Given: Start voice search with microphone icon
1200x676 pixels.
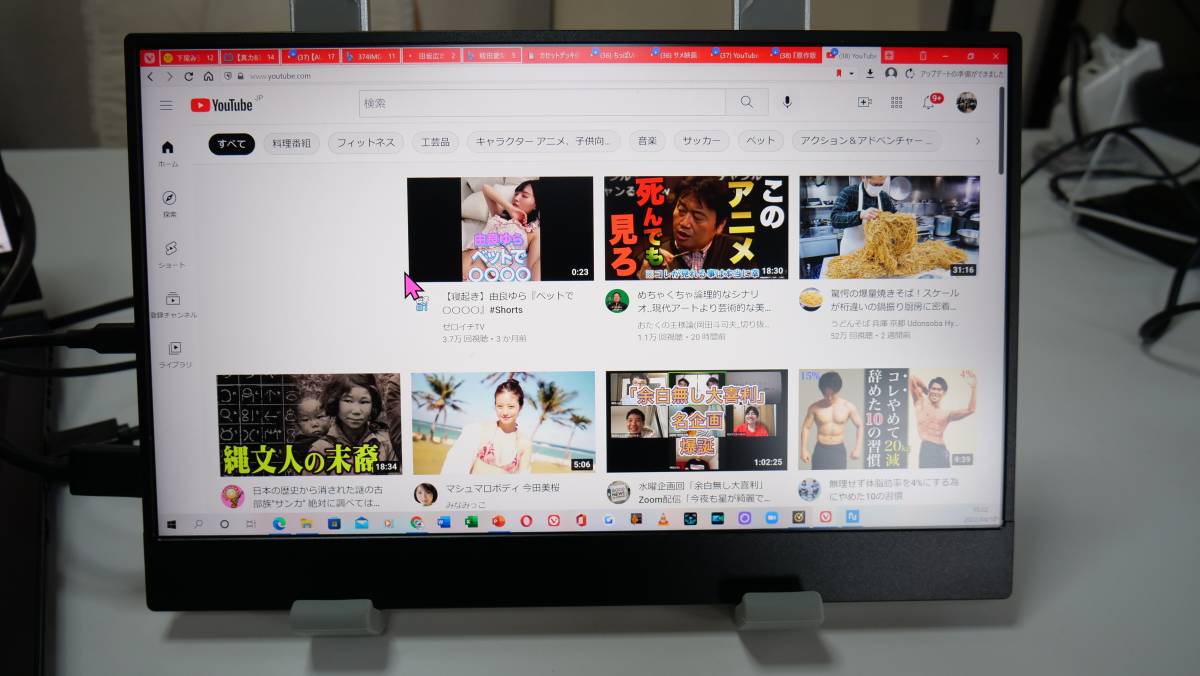Looking at the screenshot, I should [787, 102].
